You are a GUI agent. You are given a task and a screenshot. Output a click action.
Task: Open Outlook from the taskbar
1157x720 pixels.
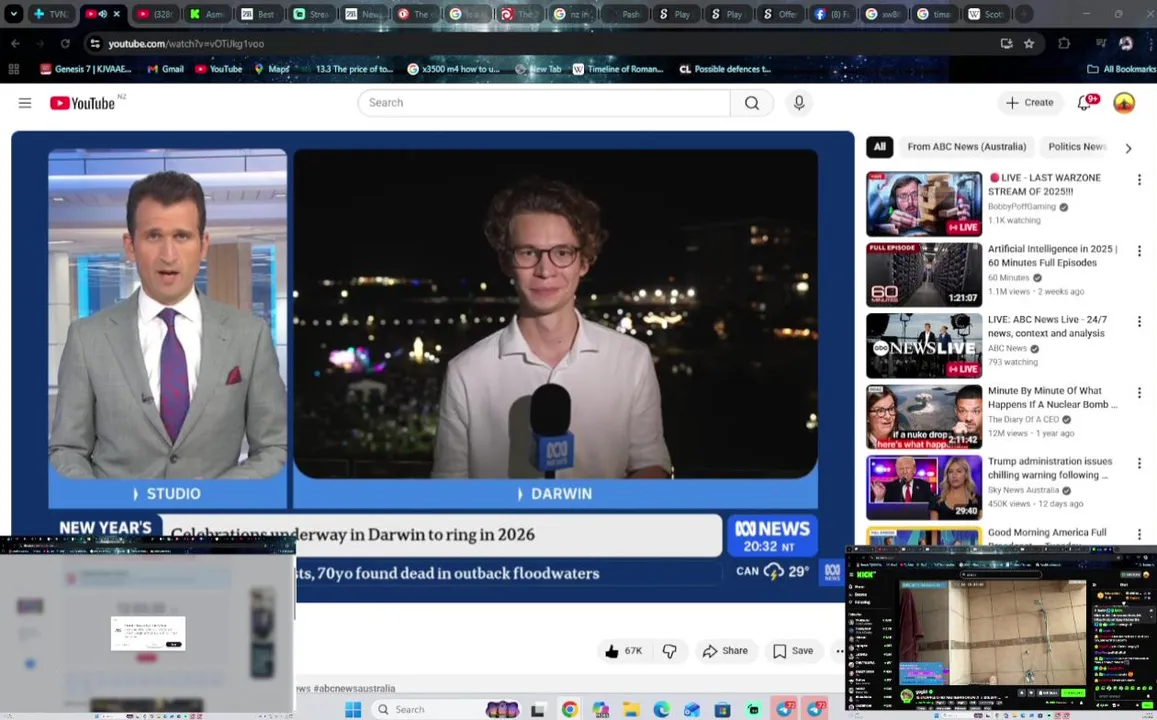(x=691, y=710)
